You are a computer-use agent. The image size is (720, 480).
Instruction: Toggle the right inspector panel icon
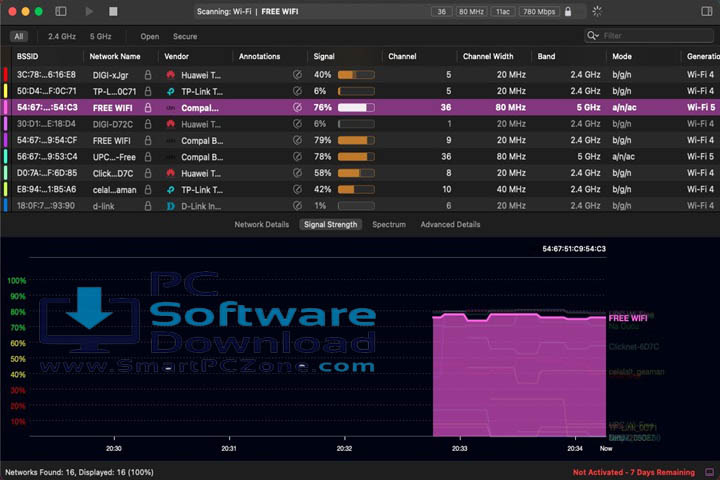pos(707,11)
